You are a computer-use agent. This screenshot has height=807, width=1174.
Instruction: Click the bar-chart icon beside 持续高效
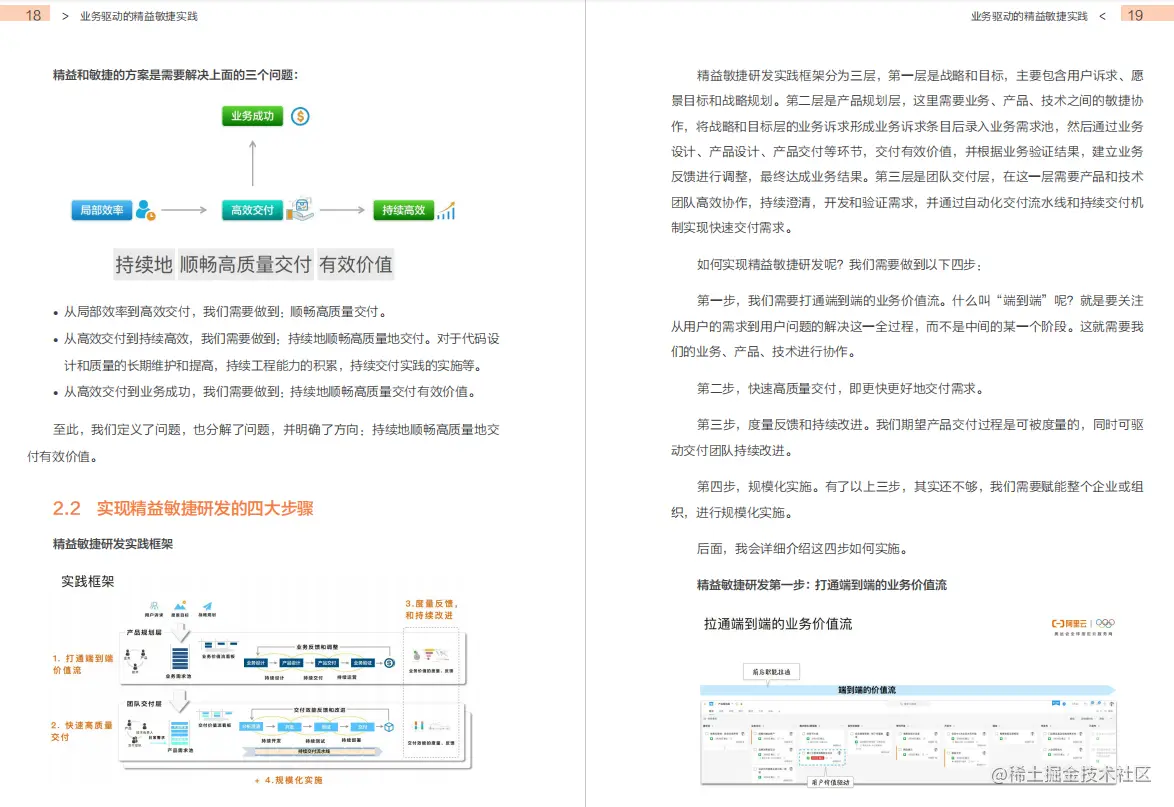[444, 210]
